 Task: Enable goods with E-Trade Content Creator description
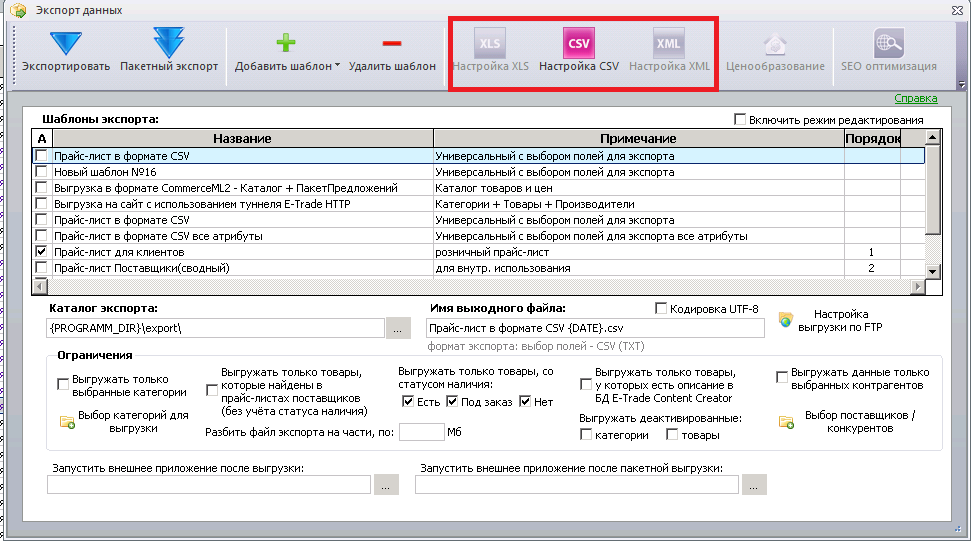tap(586, 384)
